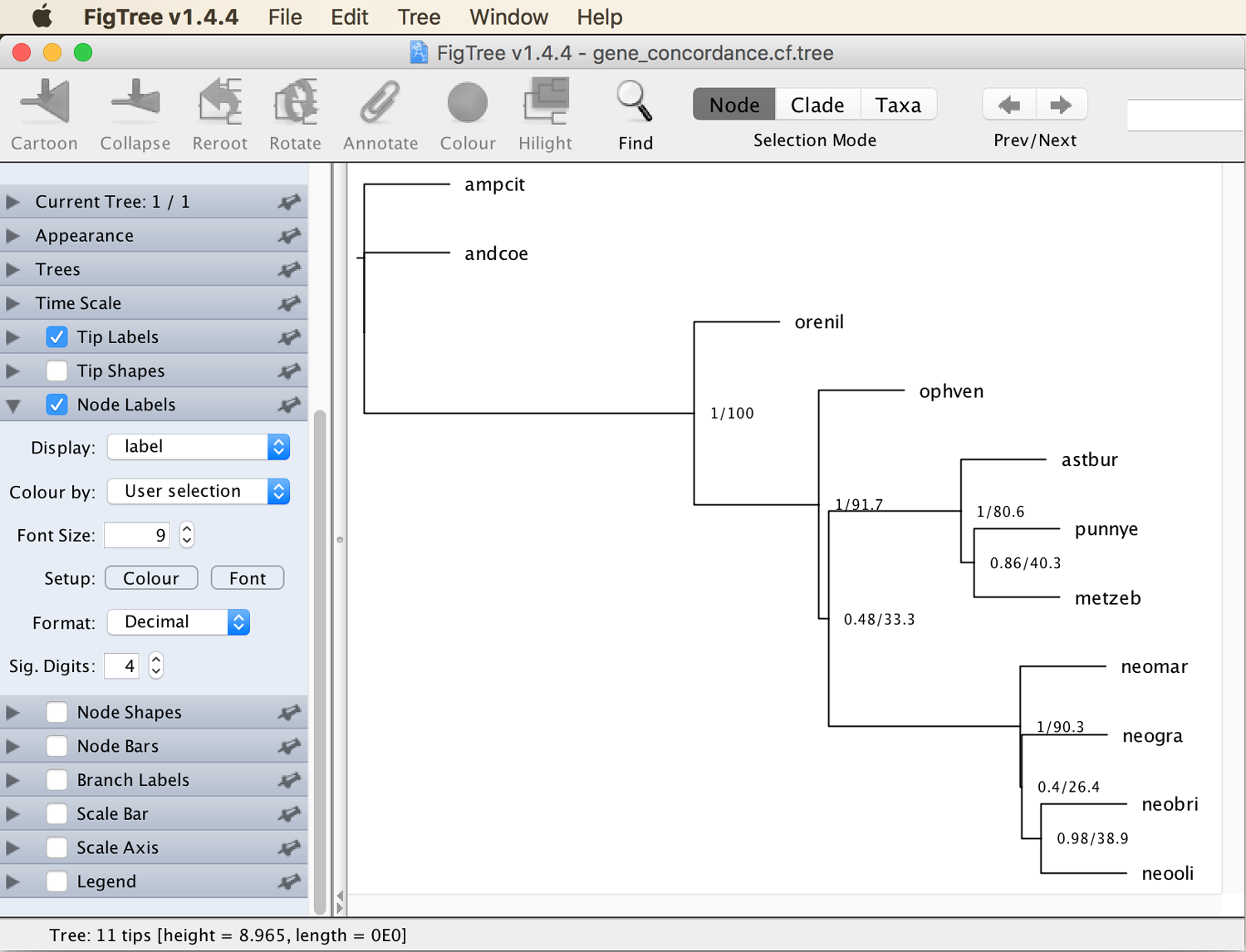Open the Annotate paperclip tool
The height and width of the screenshot is (952, 1246).
(380, 103)
